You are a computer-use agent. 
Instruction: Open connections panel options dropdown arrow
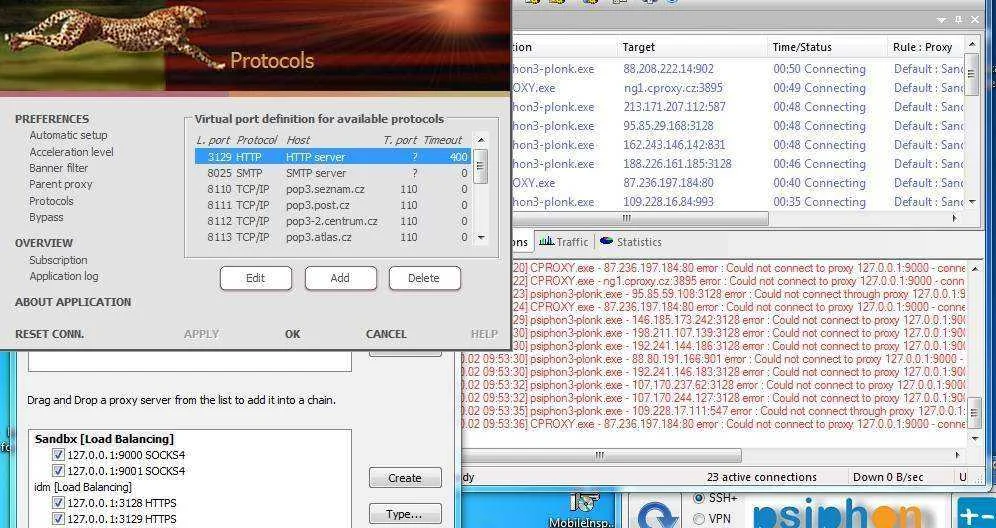coord(942,20)
